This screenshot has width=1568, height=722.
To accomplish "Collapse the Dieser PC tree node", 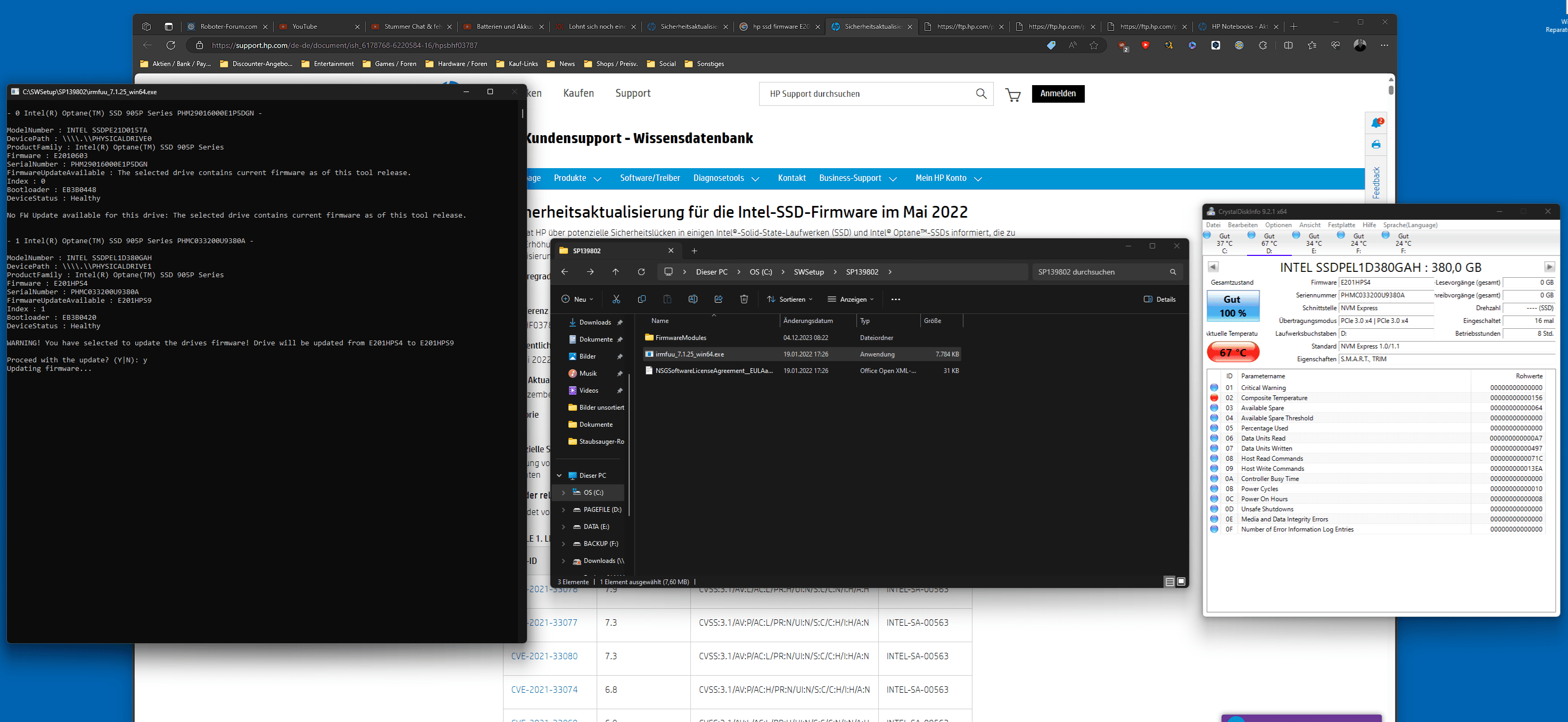I will pos(559,476).
